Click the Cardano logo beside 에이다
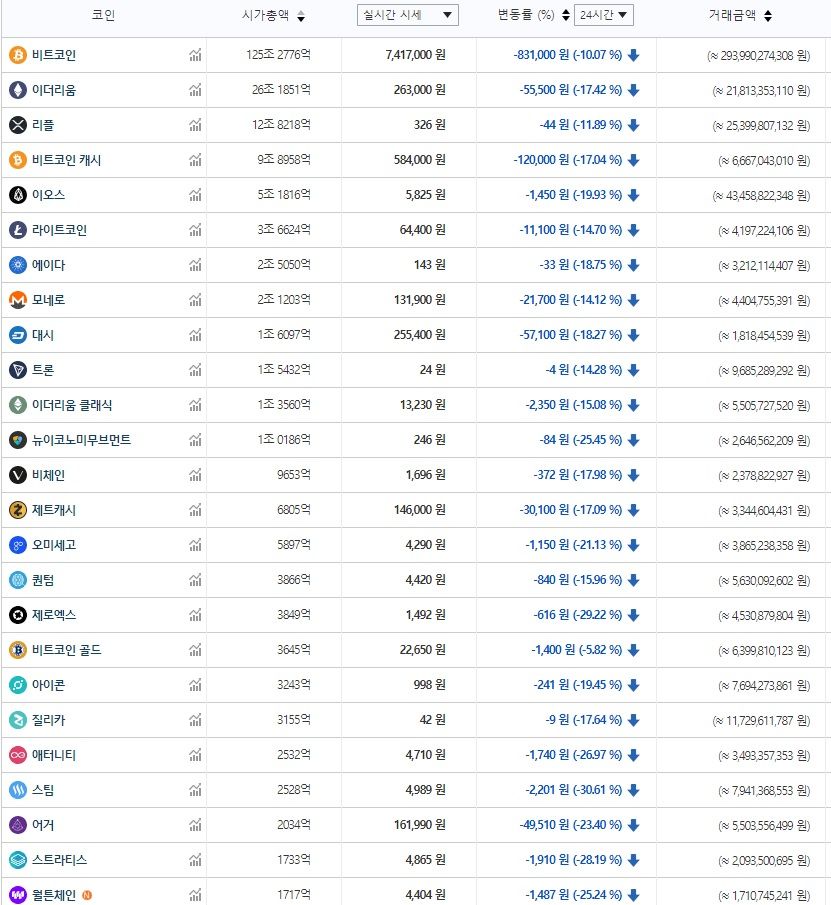The height and width of the screenshot is (905, 831). [18, 265]
